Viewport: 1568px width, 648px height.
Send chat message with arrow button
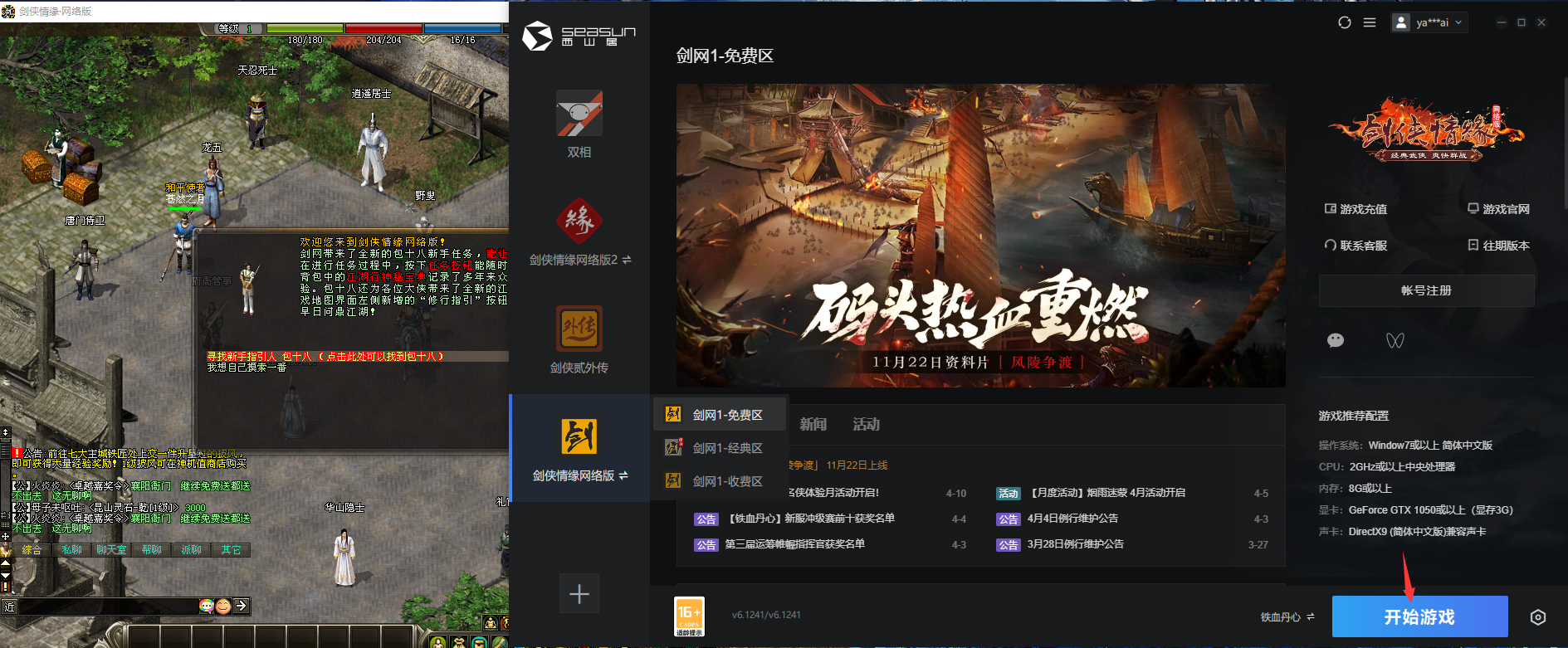click(x=242, y=607)
